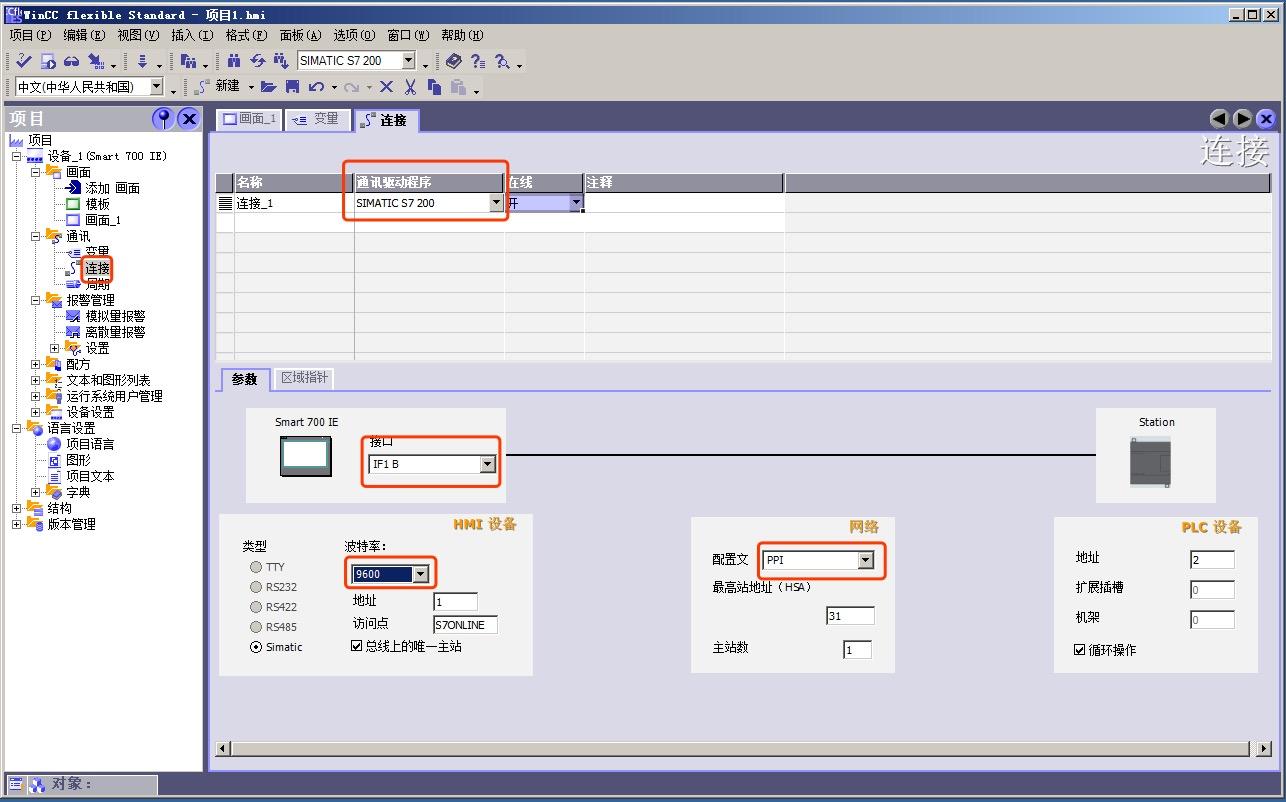The image size is (1286, 802).
Task: Select the TTY type radio button
Action: click(x=257, y=567)
